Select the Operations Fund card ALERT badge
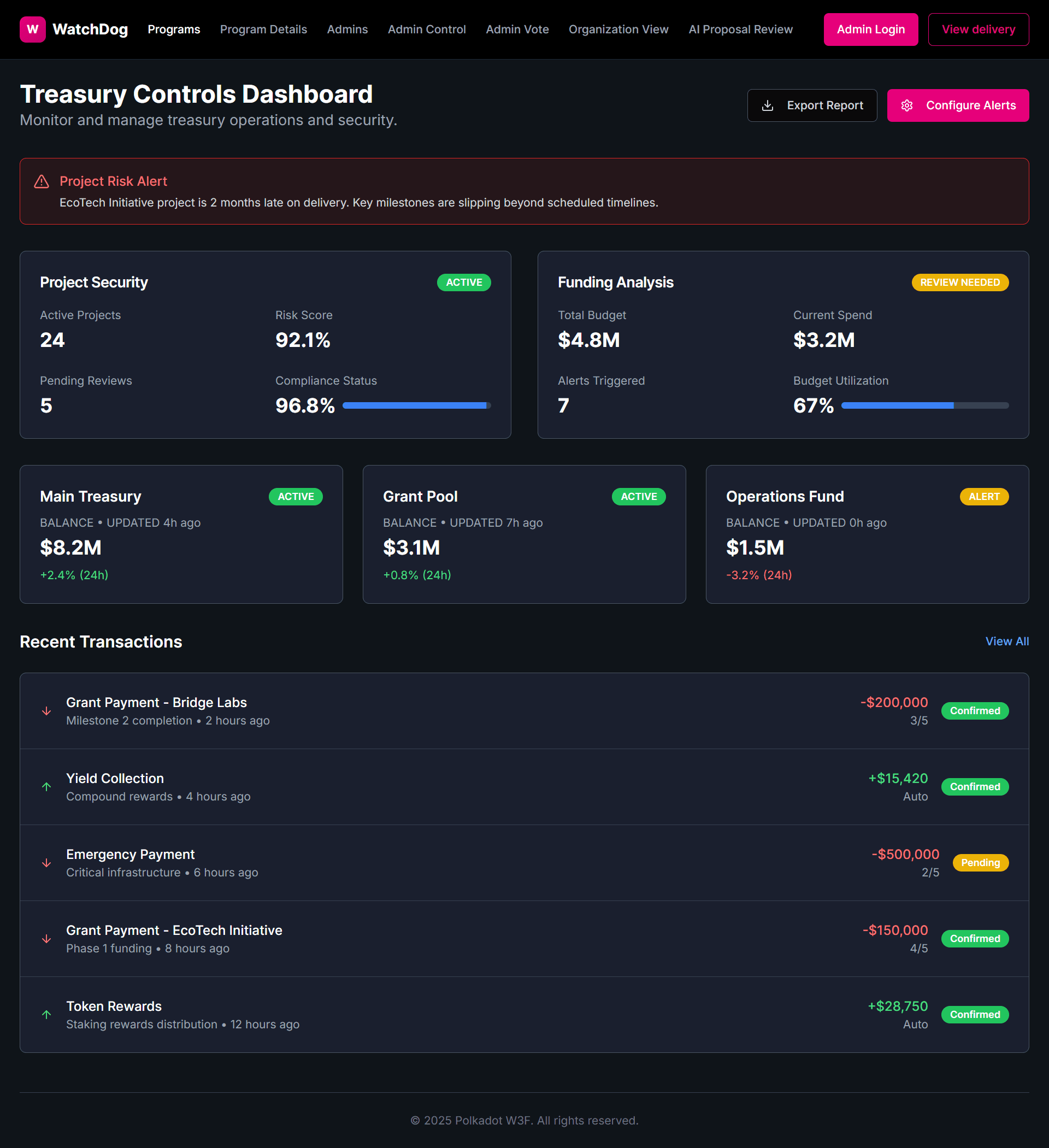The height and width of the screenshot is (1148, 1049). [983, 497]
